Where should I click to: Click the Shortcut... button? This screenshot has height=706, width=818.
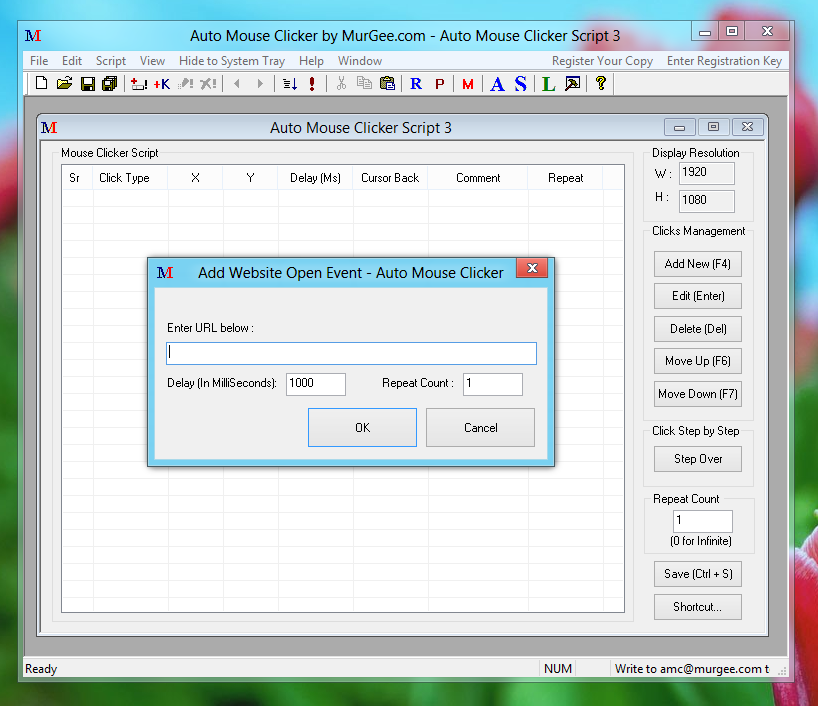pos(697,607)
